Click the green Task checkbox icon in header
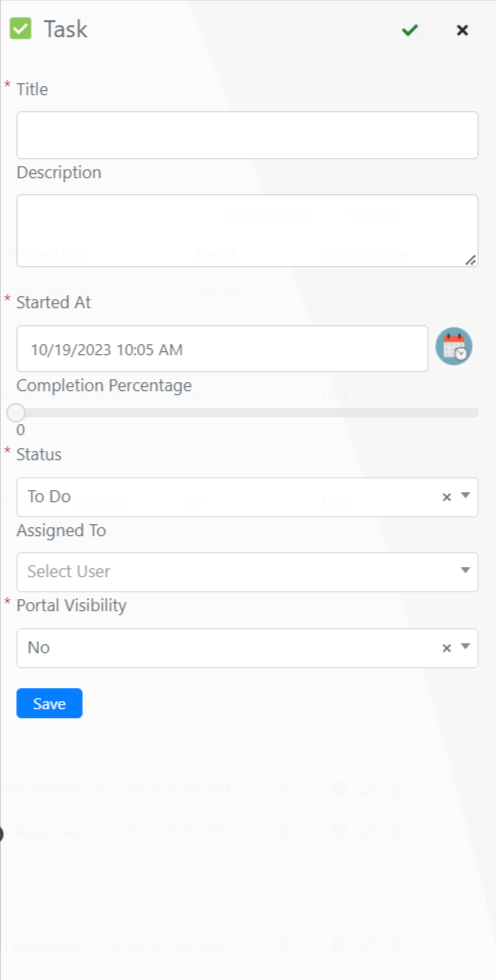Image resolution: width=496 pixels, height=980 pixels. click(x=21, y=29)
